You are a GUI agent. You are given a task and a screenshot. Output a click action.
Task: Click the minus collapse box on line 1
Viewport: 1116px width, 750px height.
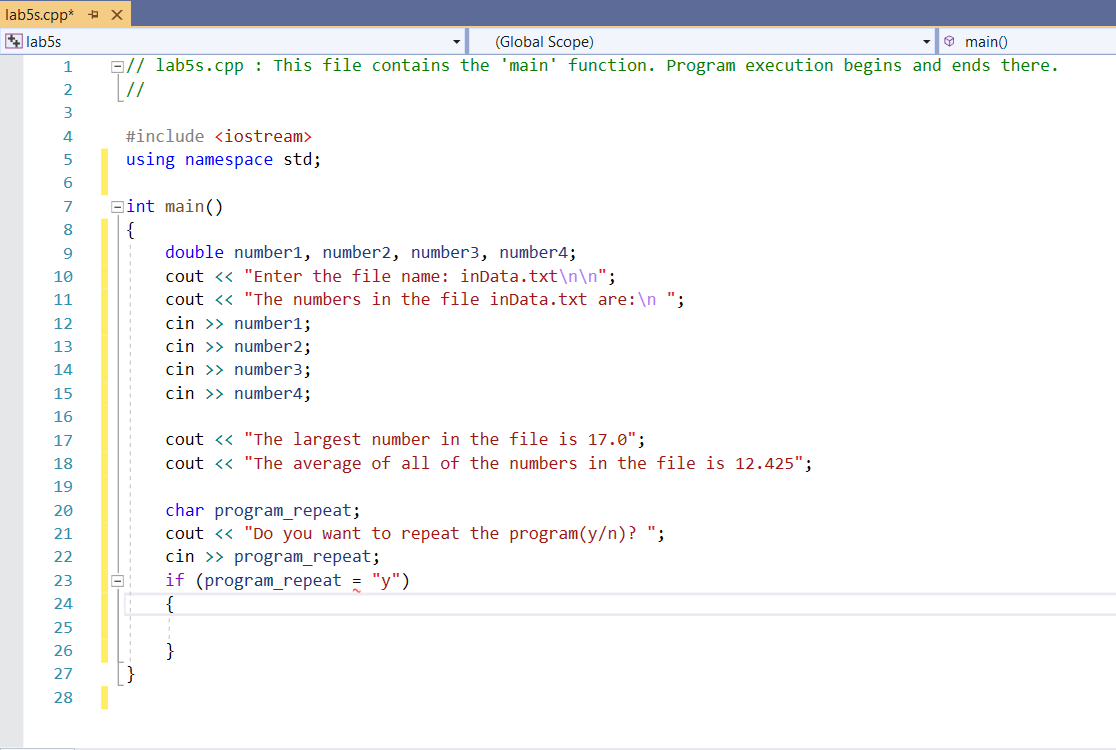(117, 64)
